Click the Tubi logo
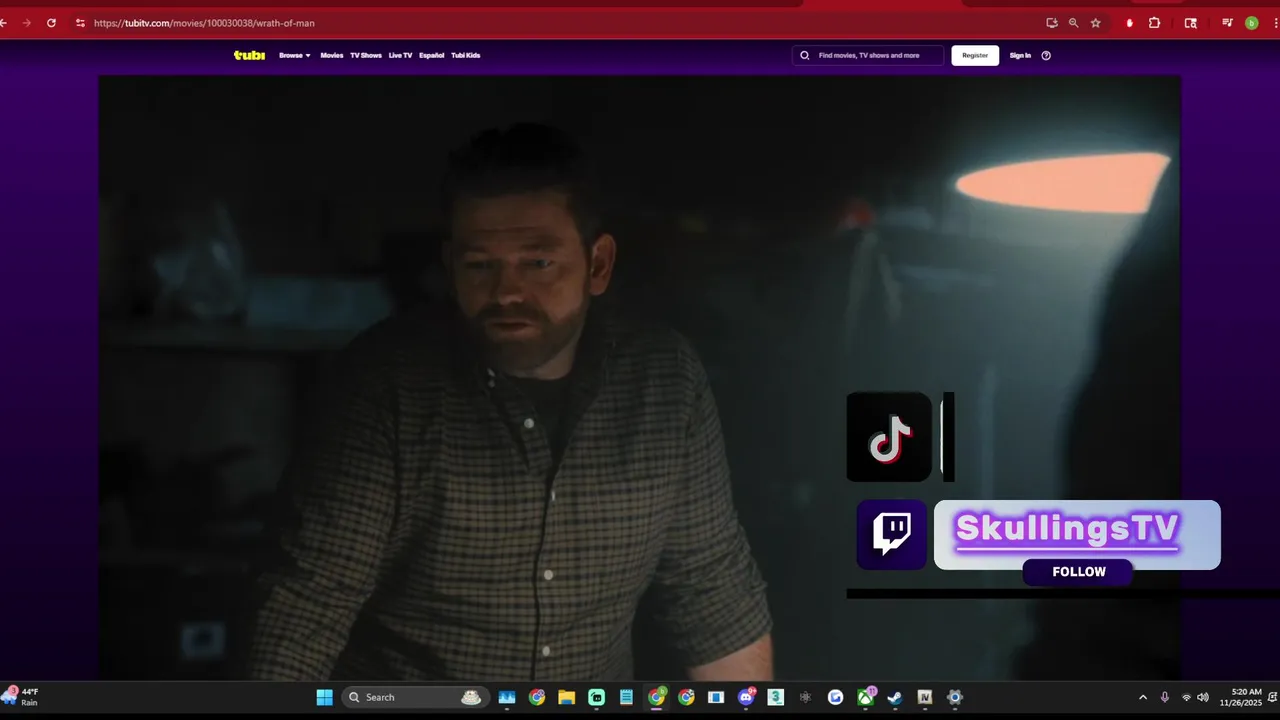The image size is (1280, 720). (x=249, y=55)
